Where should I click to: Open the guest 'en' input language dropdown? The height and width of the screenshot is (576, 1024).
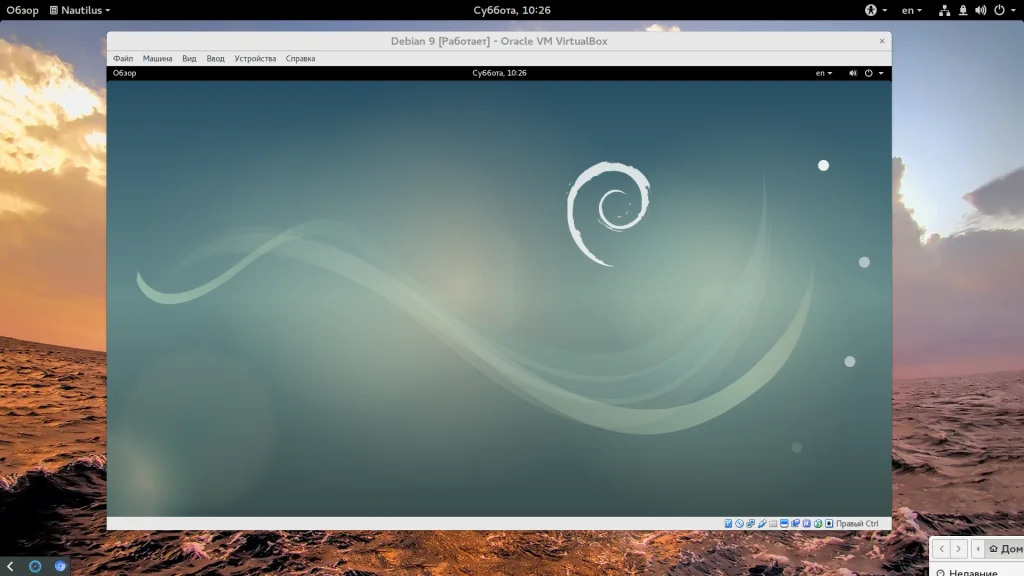[x=823, y=73]
